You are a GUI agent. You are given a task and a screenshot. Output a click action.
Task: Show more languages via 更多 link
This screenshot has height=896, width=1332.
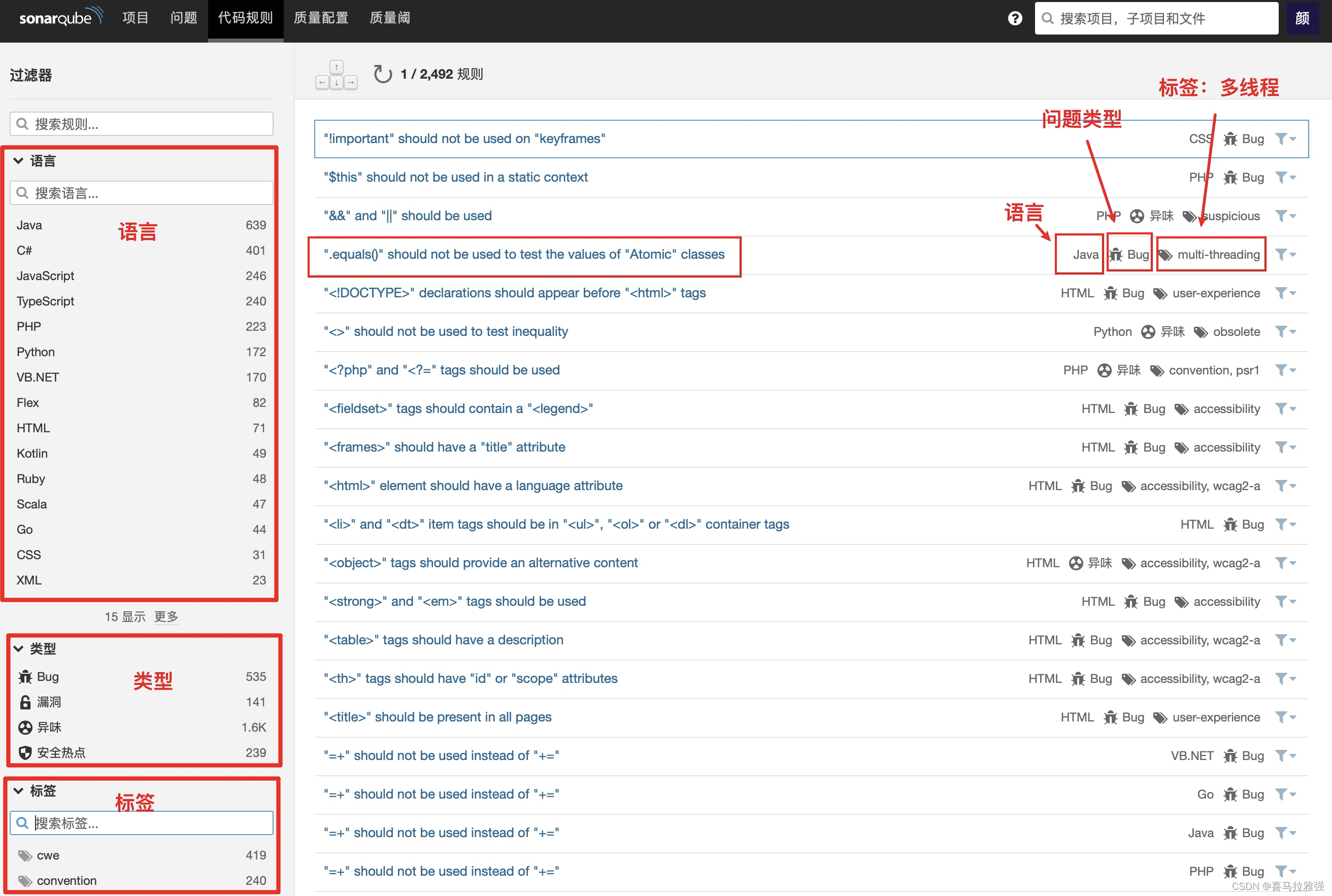click(166, 616)
